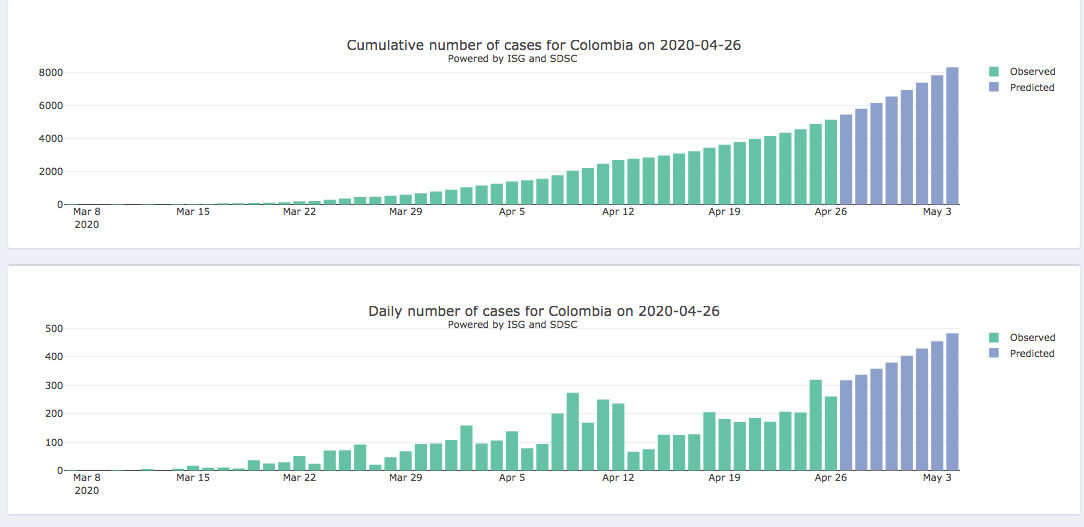
Task: Toggle Predicted series in daily chart legend
Action: pyautogui.click(x=1032, y=354)
